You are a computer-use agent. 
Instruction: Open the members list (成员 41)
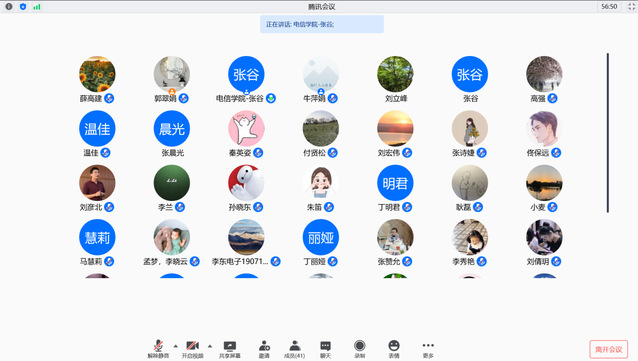point(295,349)
